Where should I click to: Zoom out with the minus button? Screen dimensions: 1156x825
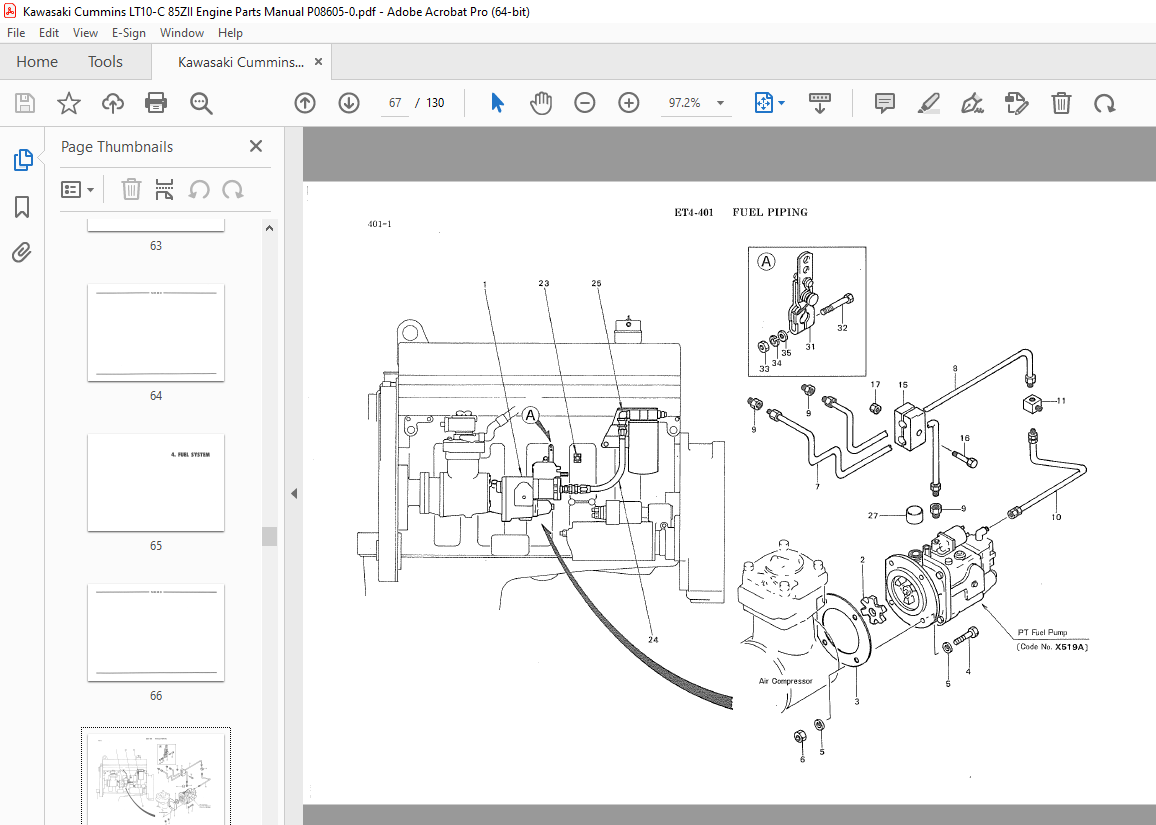tap(585, 103)
